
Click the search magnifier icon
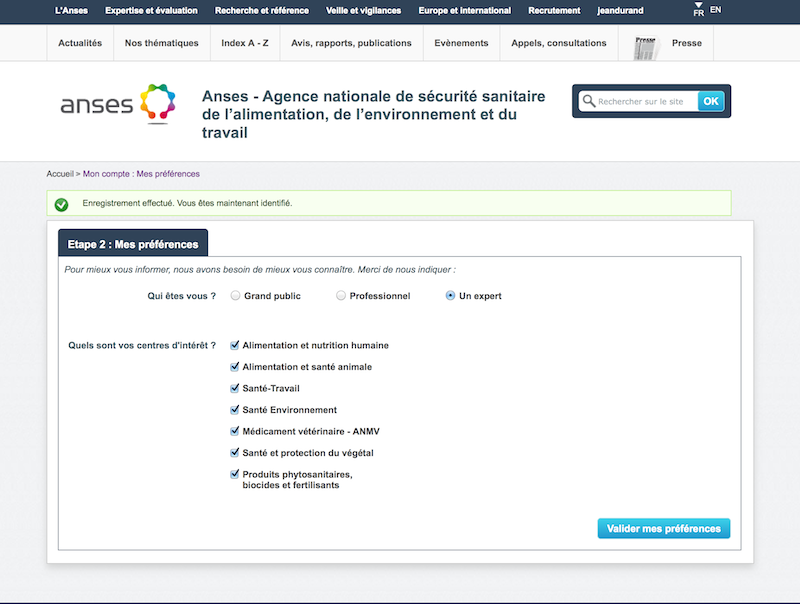tap(588, 101)
